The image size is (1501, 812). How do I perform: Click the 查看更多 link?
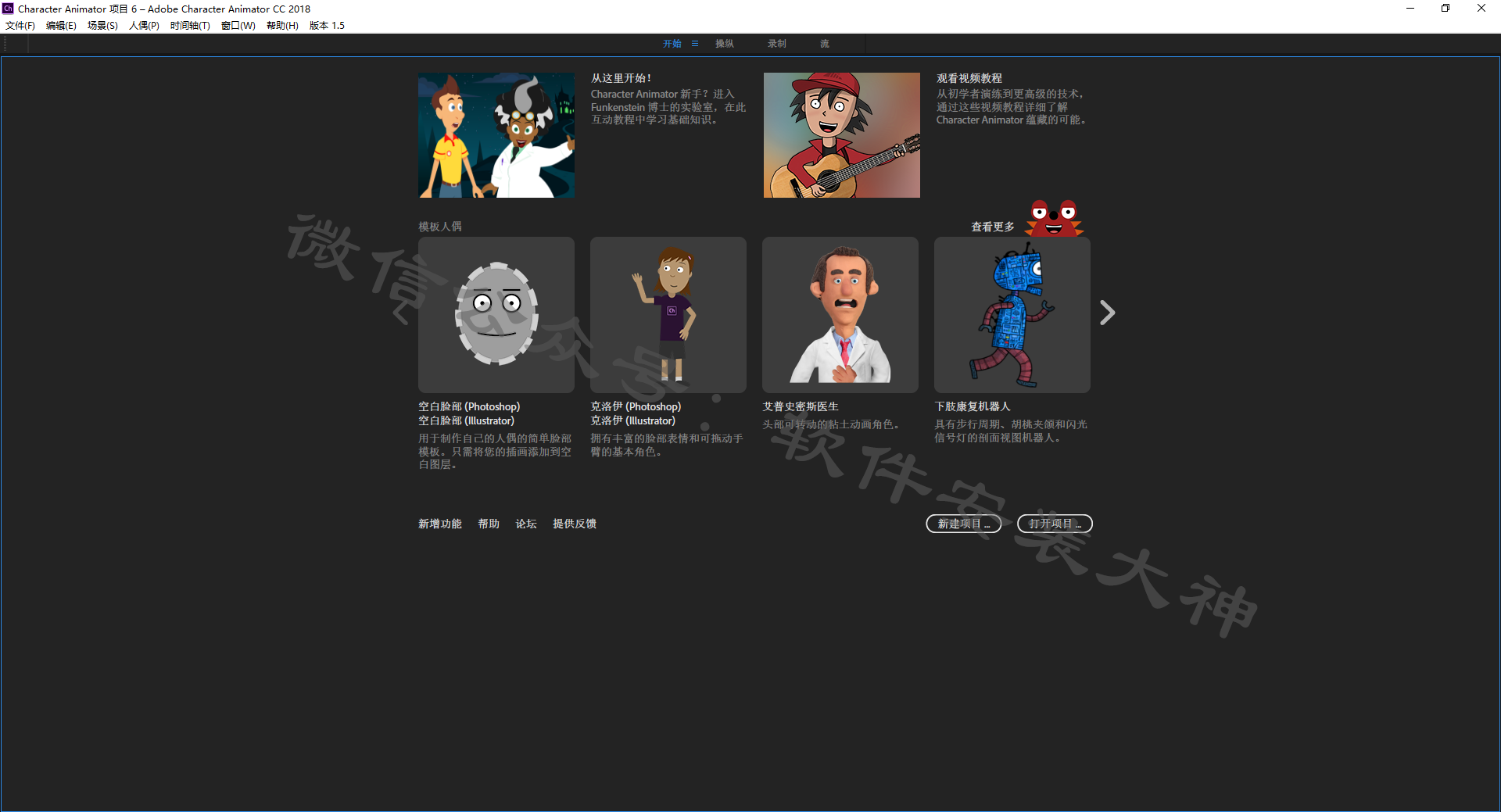pyautogui.click(x=993, y=227)
